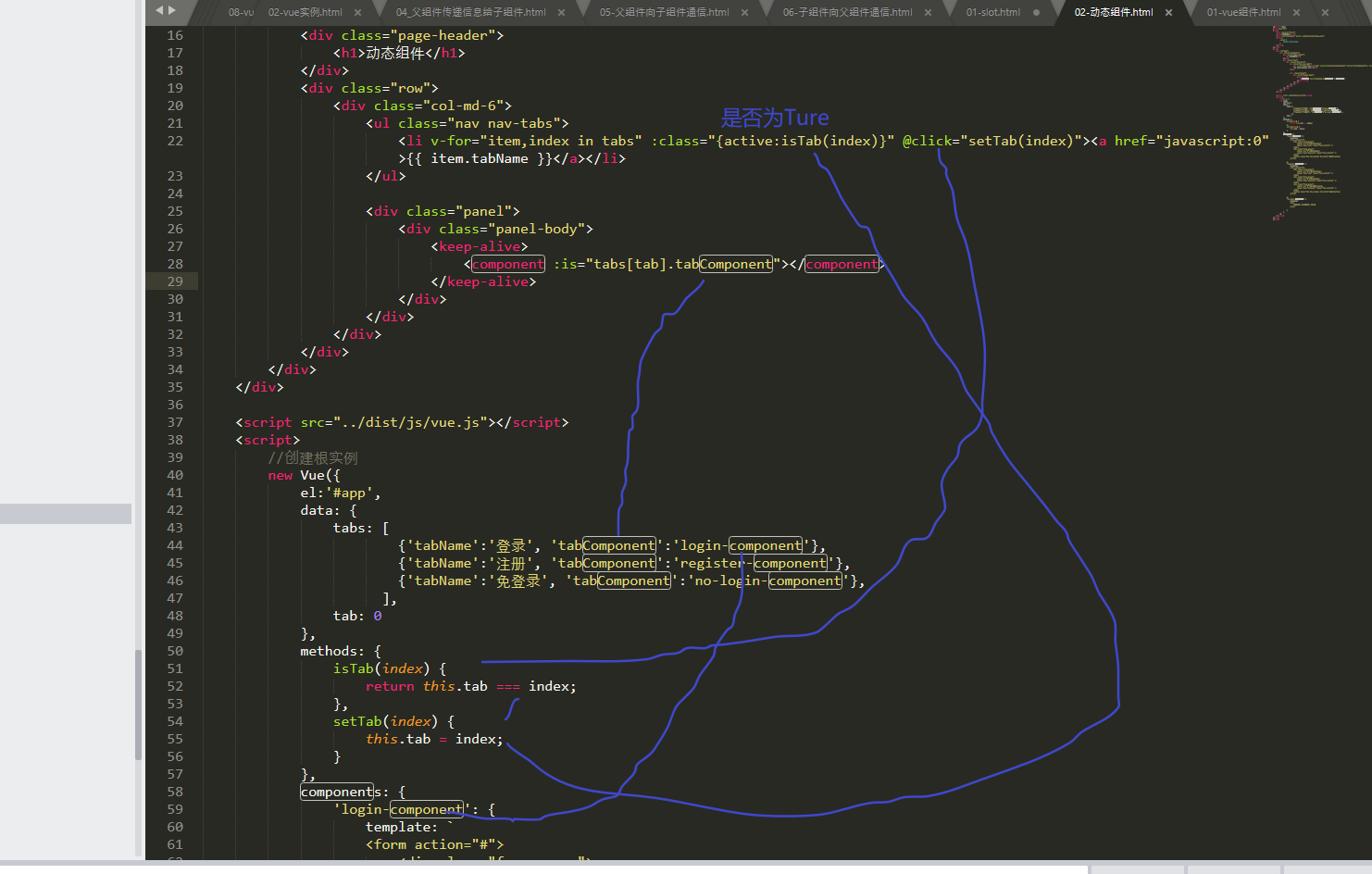Click line number 51 in the gutter
This screenshot has height=874, width=1372.
[x=175, y=668]
